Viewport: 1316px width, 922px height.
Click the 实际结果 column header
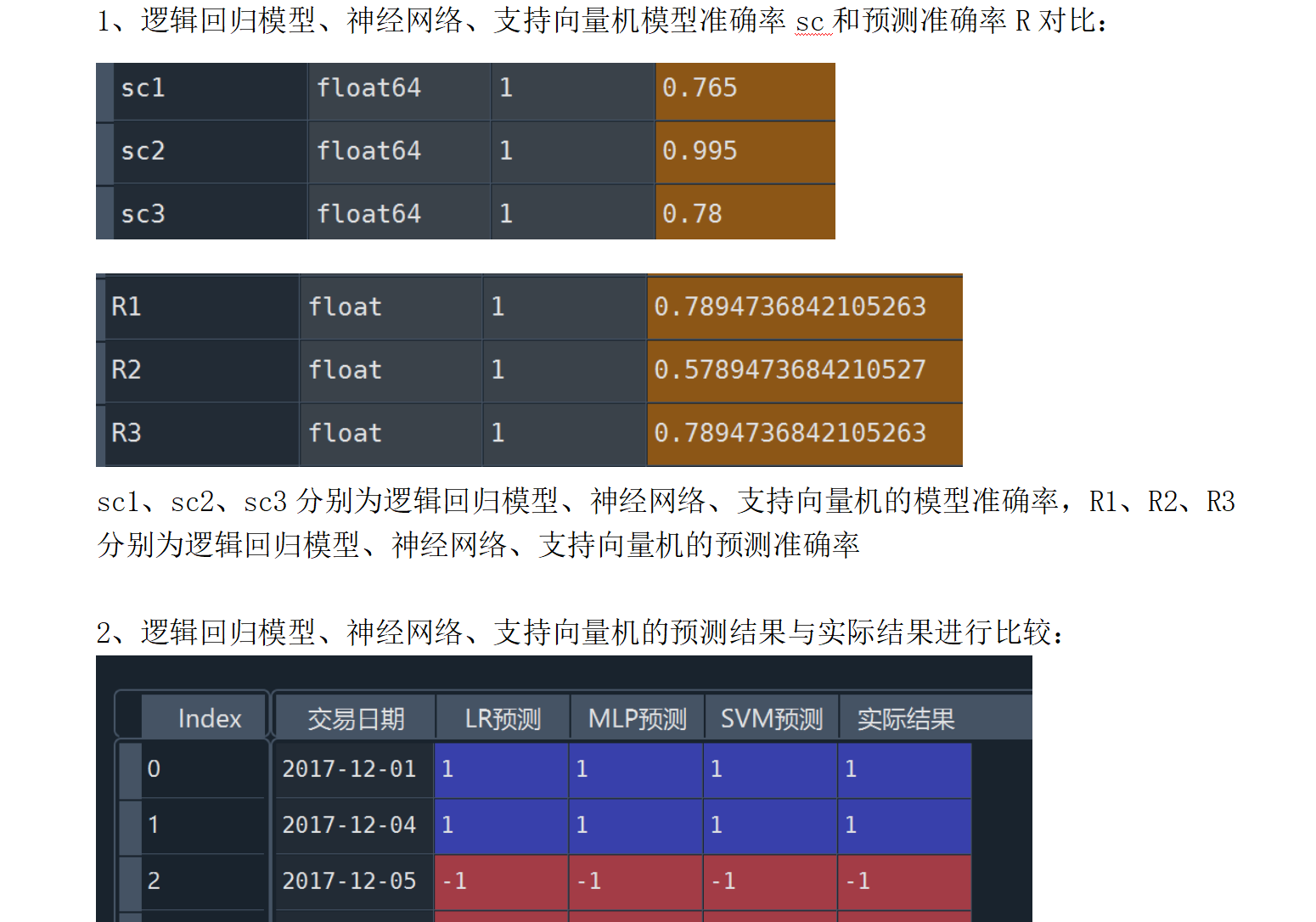tap(906, 718)
